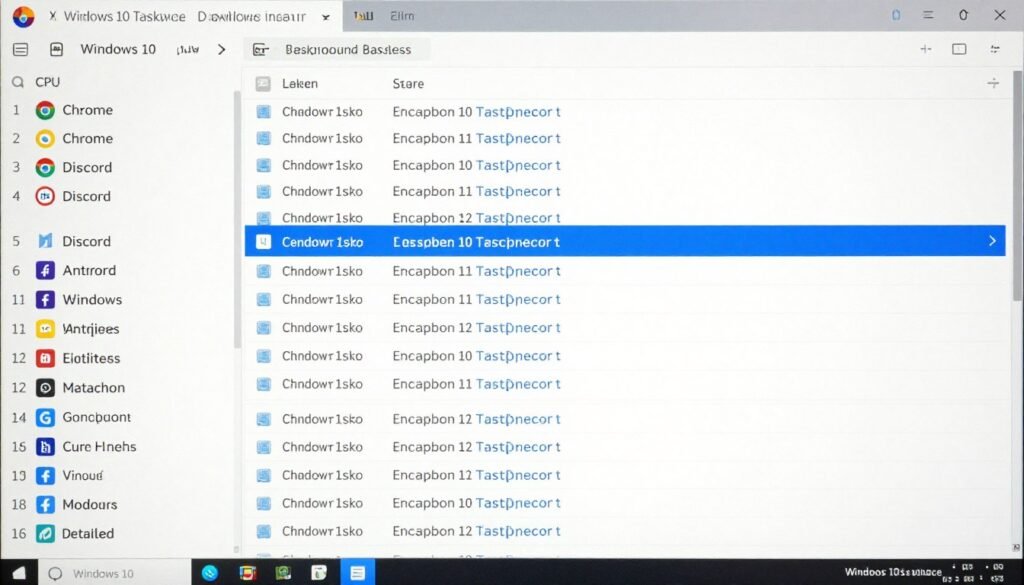Screen dimensions: 1024x585
Task: Expand the highlighted row using its right chevron
Action: click(991, 241)
